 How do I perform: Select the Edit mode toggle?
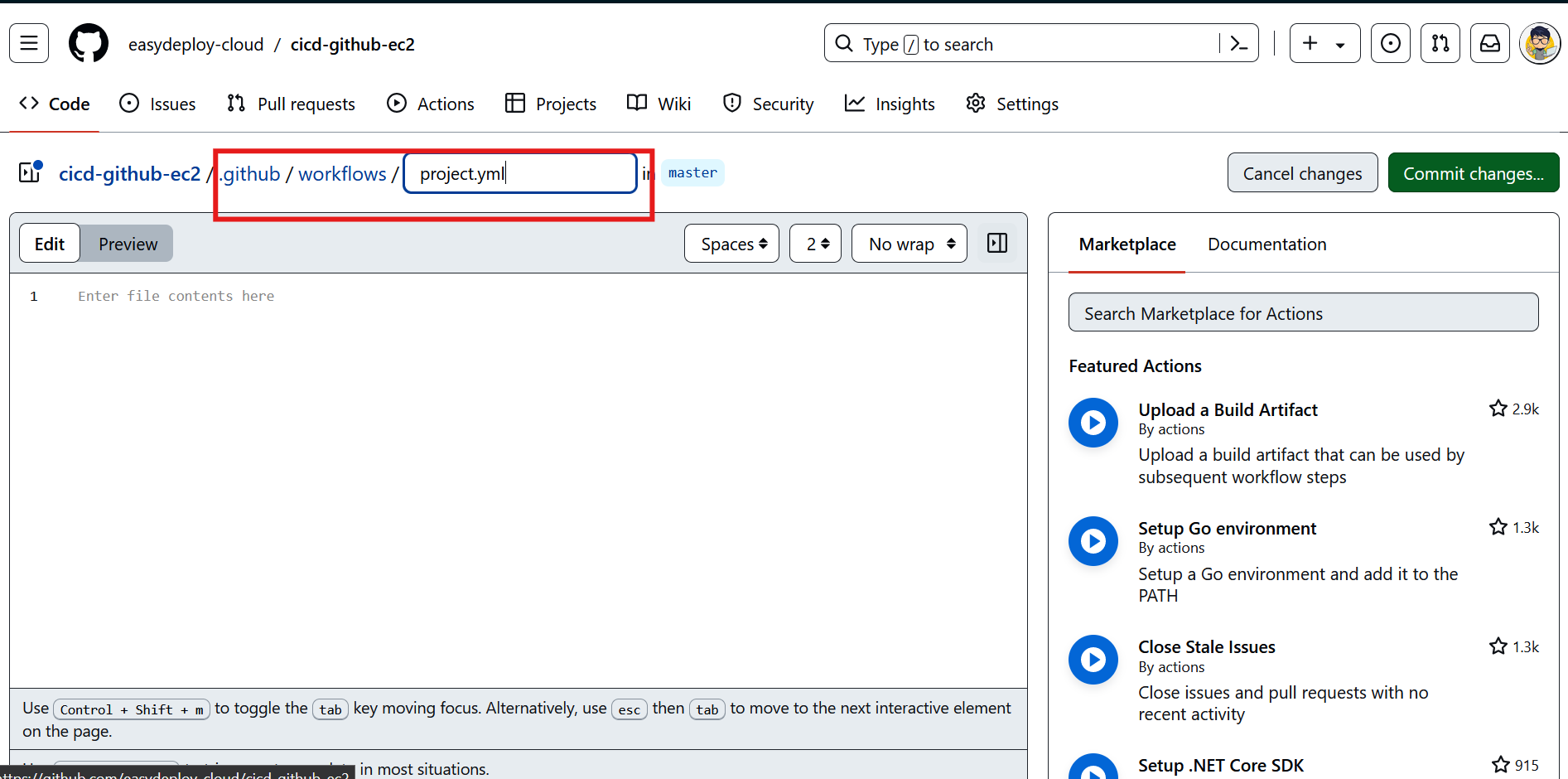pyautogui.click(x=50, y=244)
